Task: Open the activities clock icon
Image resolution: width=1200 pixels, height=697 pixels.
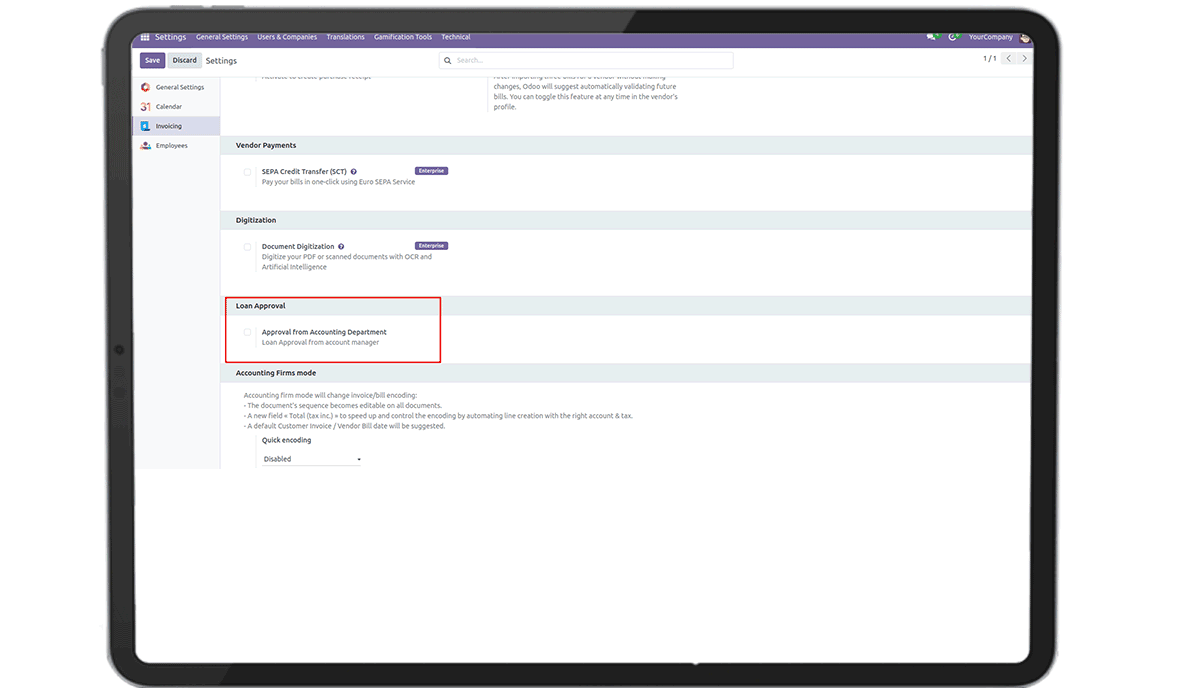Action: [953, 37]
